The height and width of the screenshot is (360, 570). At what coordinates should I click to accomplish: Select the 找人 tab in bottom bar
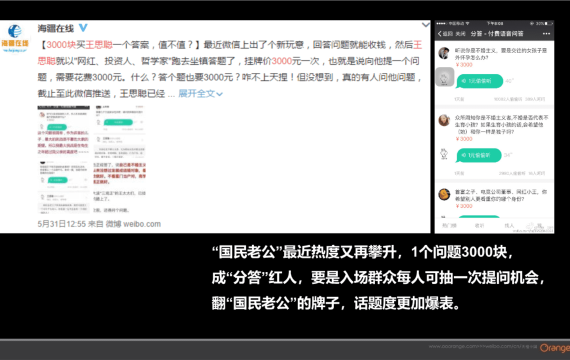509,225
